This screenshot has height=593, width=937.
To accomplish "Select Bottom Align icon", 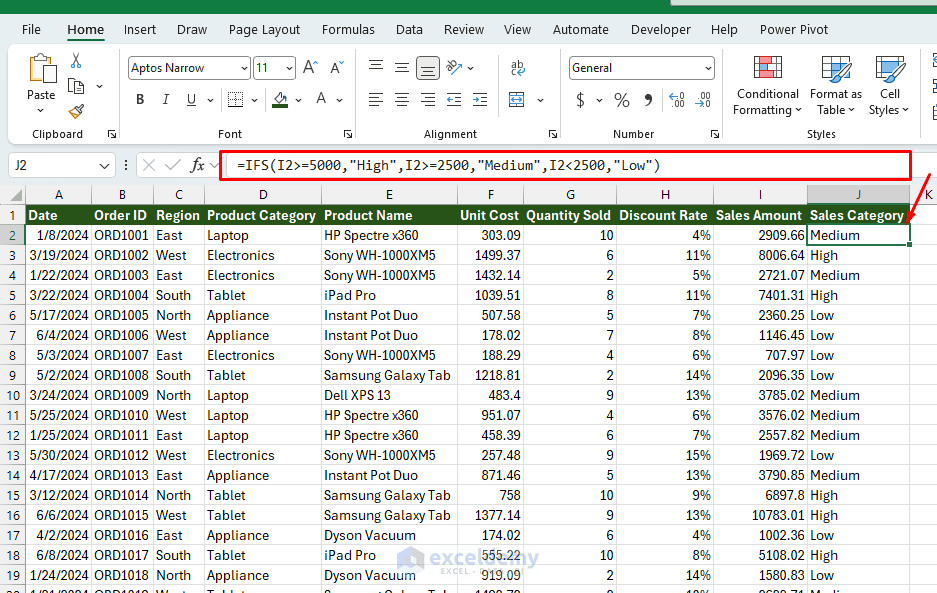I will pos(428,68).
